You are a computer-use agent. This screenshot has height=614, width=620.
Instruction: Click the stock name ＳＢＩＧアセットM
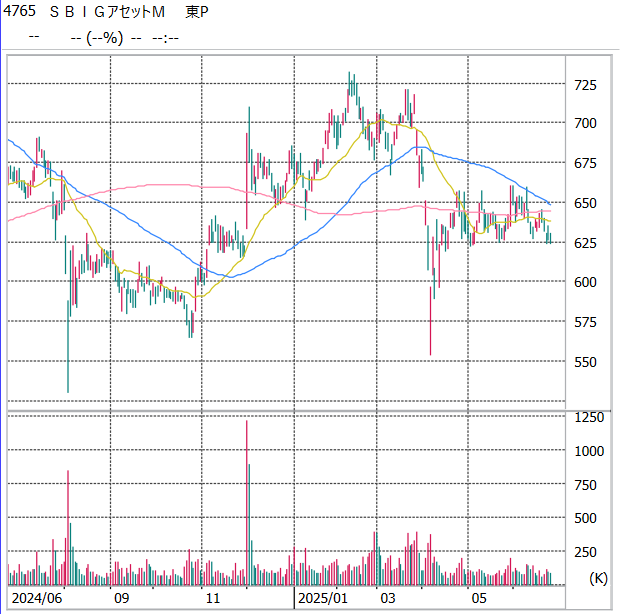(107, 12)
